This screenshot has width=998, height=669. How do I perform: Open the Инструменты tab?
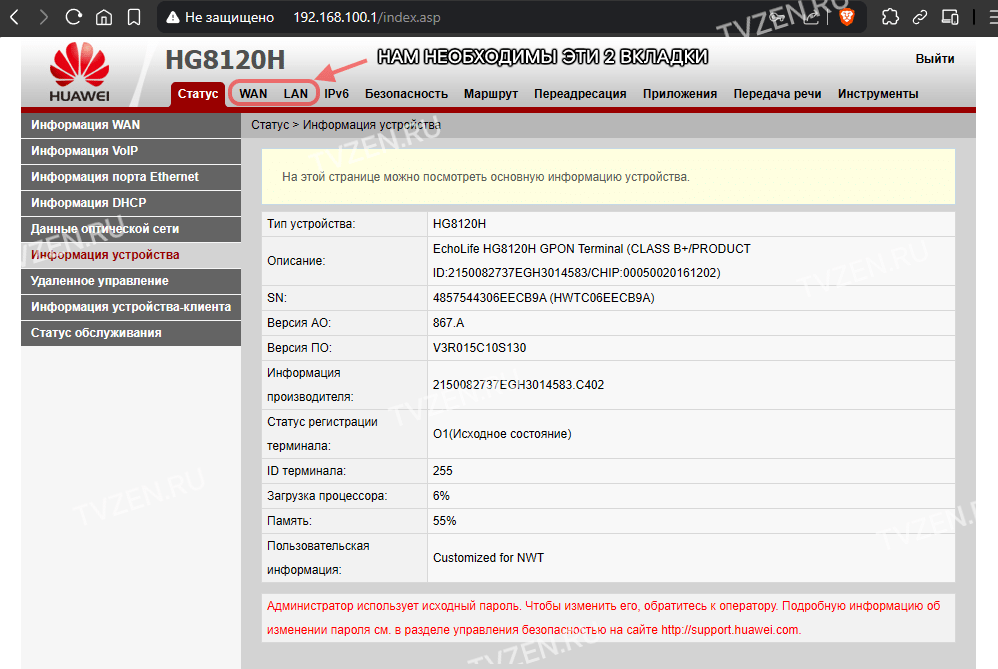pyautogui.click(x=878, y=94)
